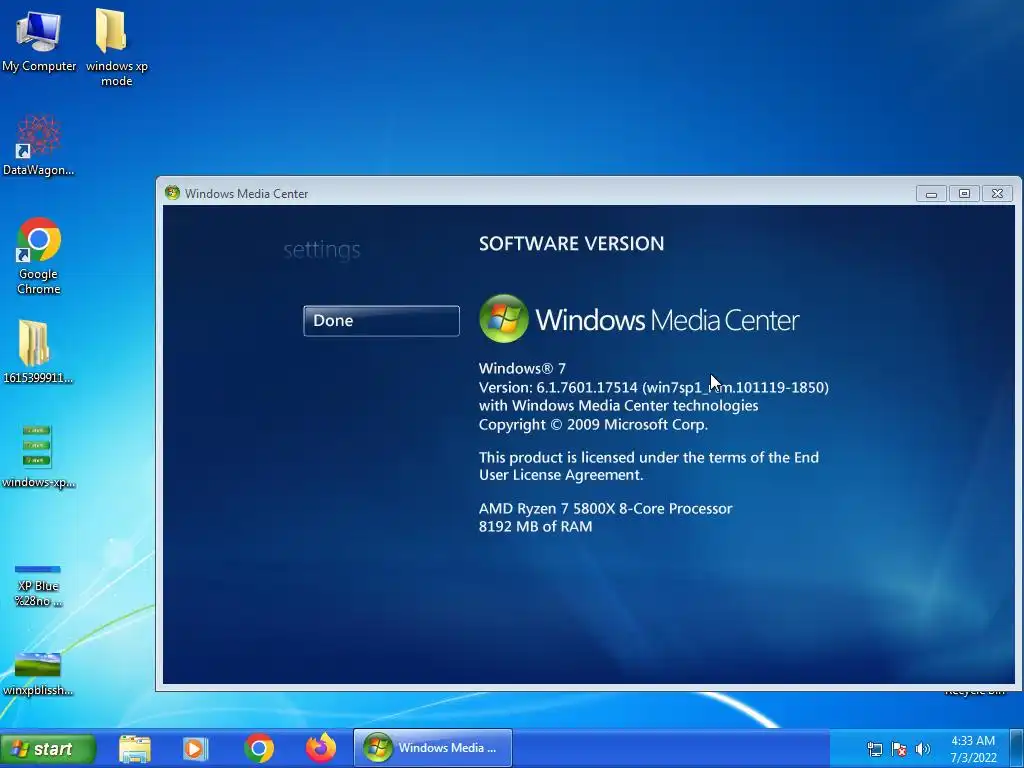1024x768 pixels.
Task: Click the Copyright 2009 Microsoft Corp. line
Action: tap(593, 424)
